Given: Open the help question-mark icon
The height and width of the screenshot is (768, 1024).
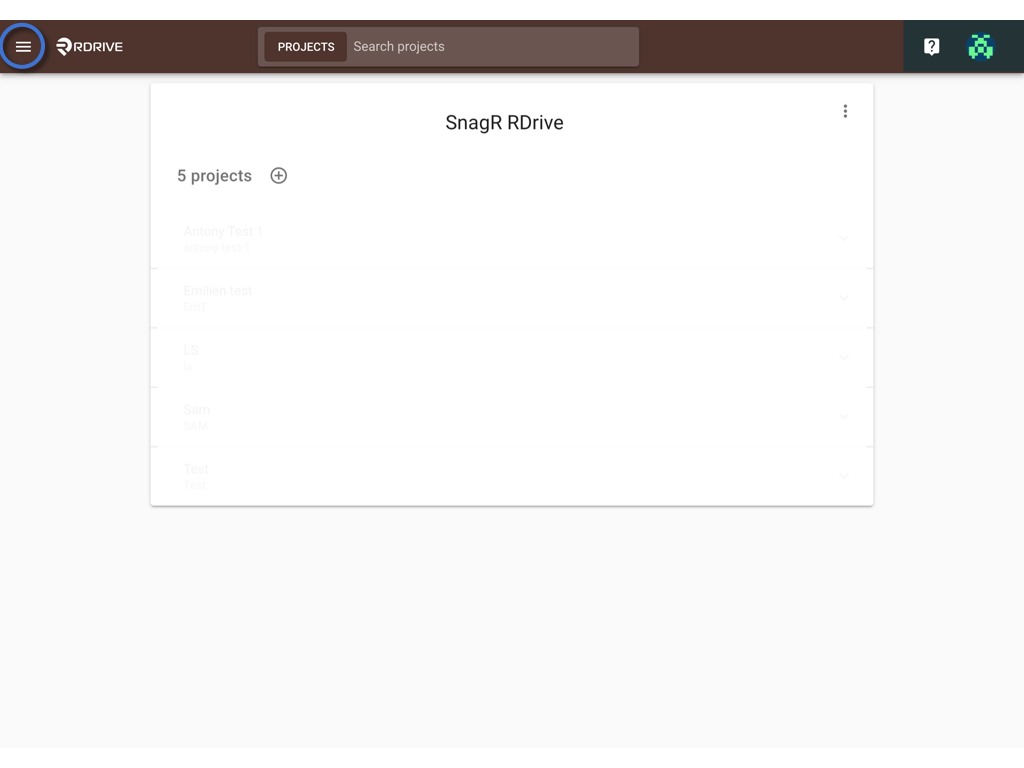Looking at the screenshot, I should tap(931, 46).
